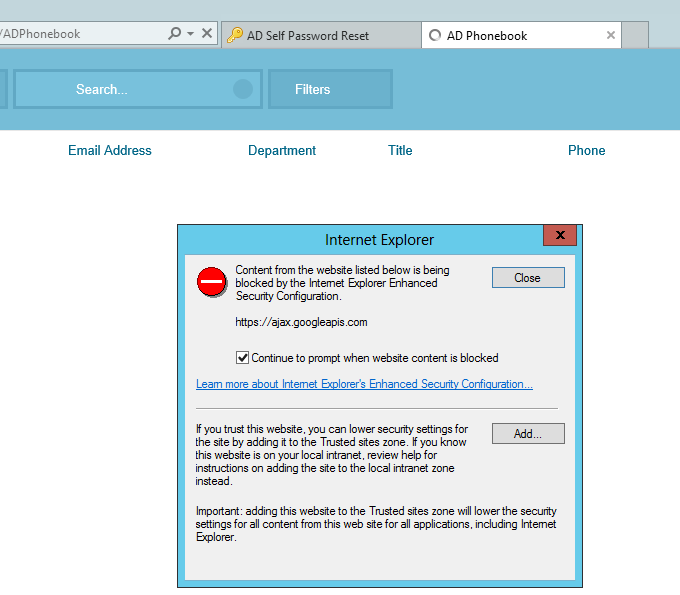Click the Close button in the dialog
Viewport: 680px width, 595px height.
(x=528, y=278)
